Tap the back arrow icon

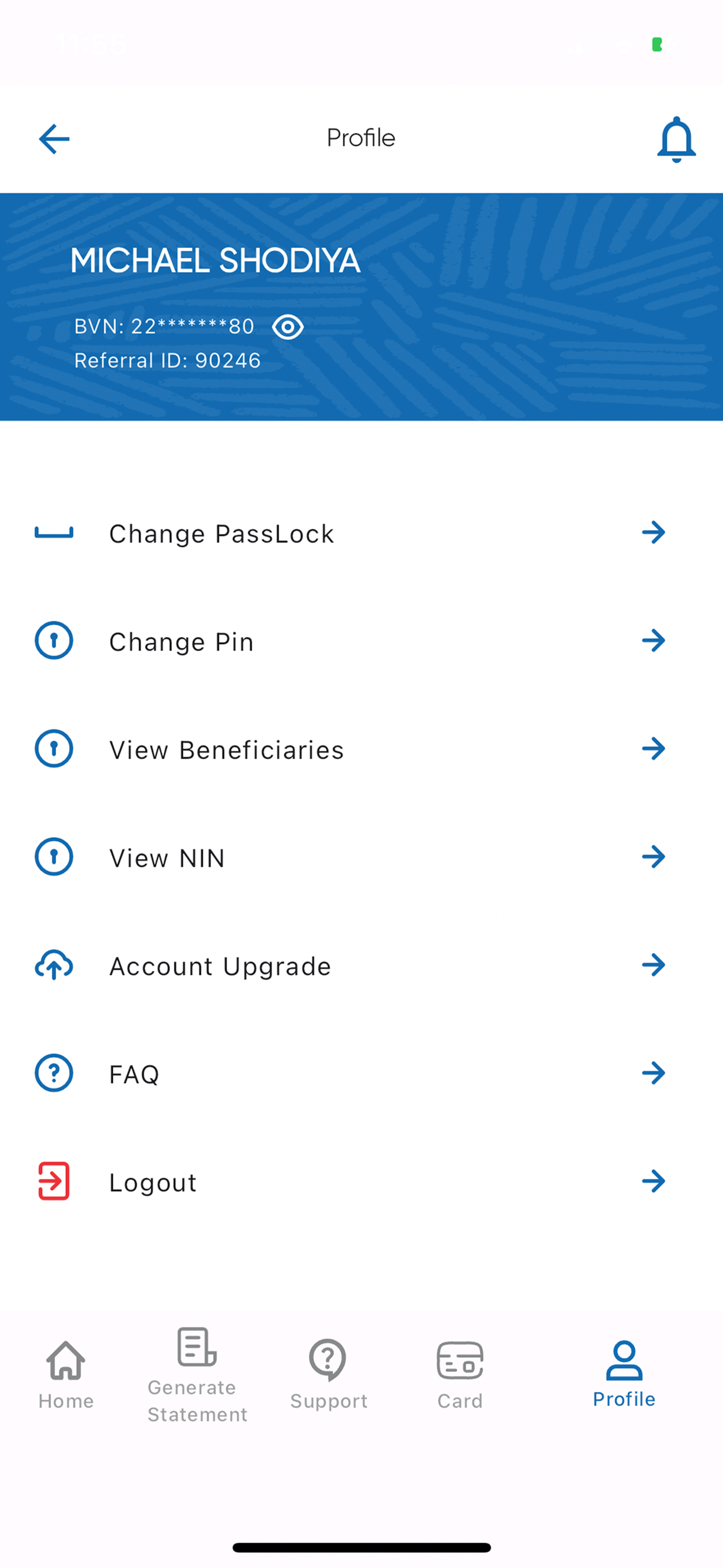pyautogui.click(x=54, y=139)
